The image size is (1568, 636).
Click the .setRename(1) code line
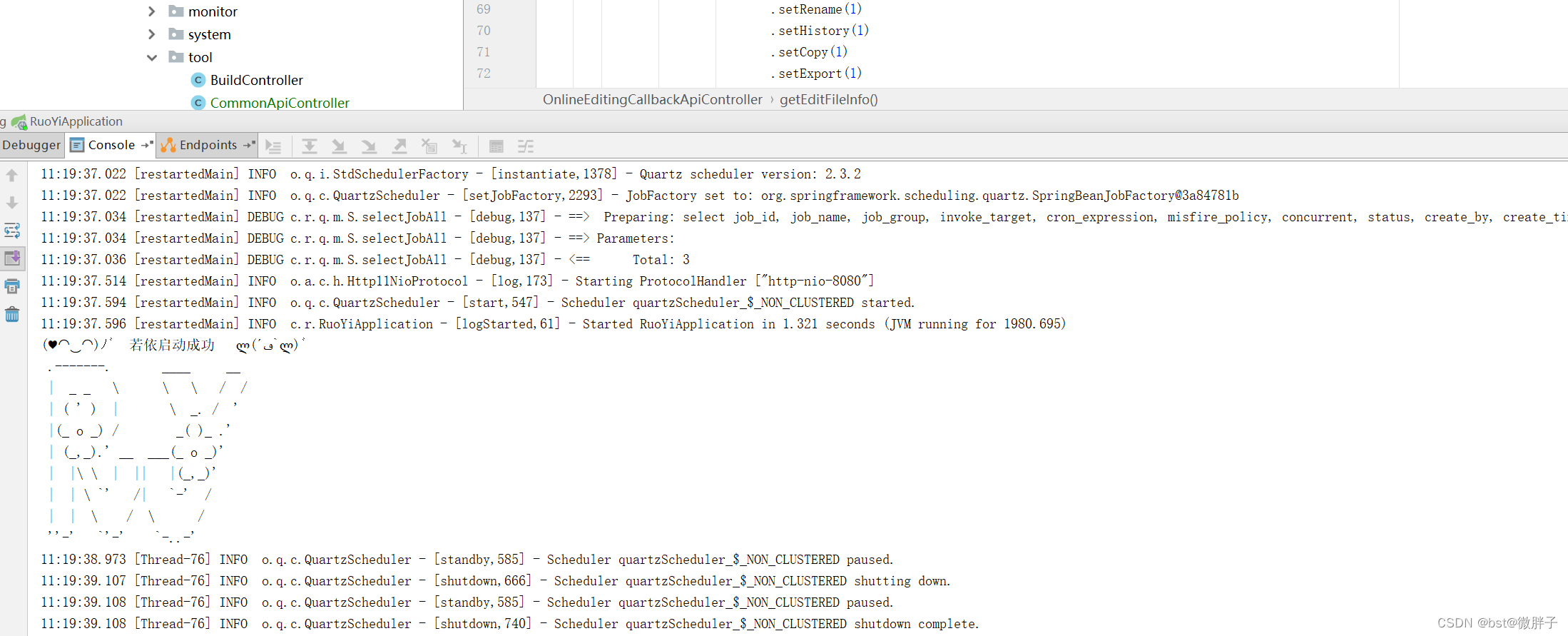pos(816,9)
